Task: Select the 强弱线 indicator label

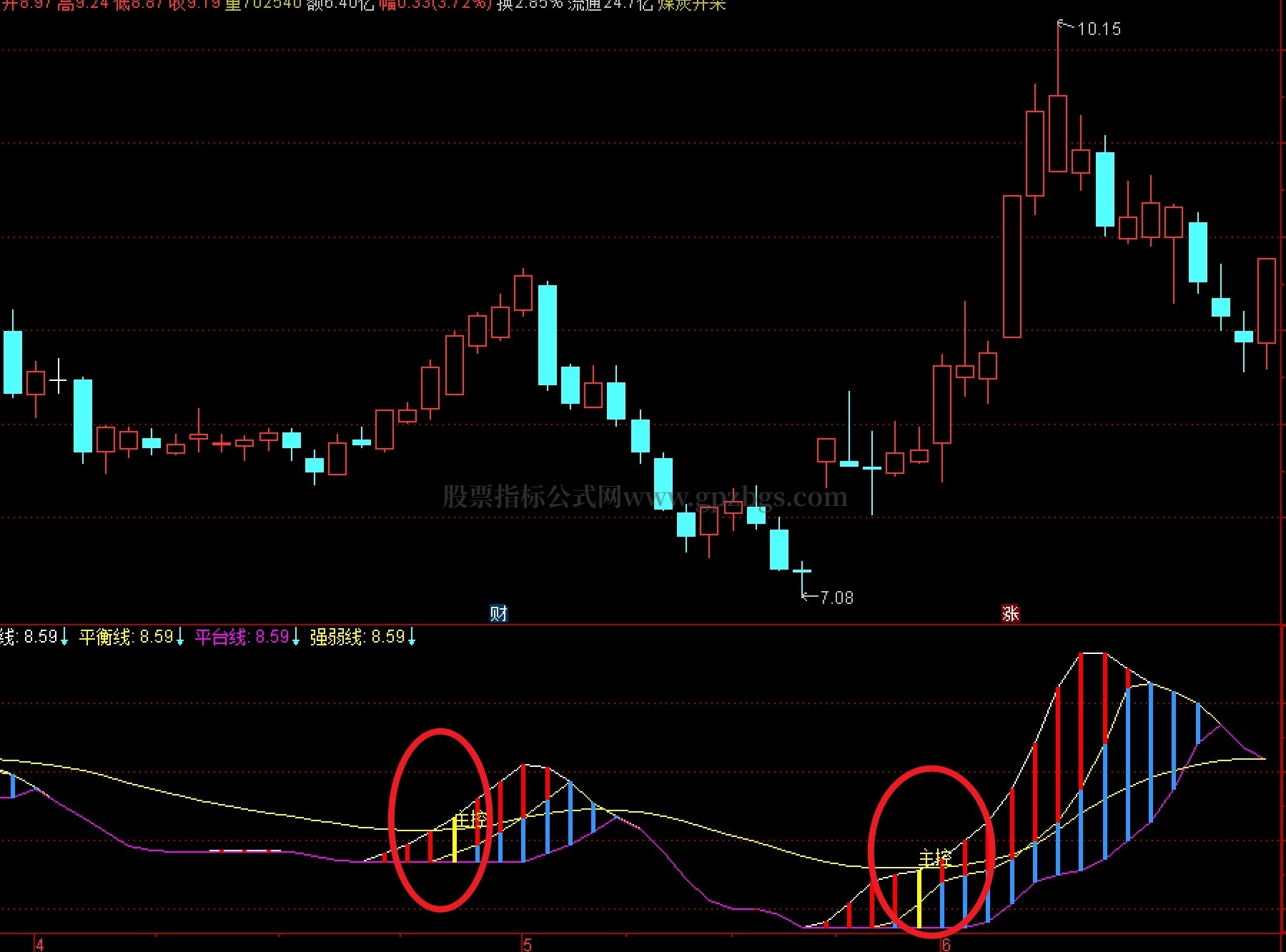Action: pyautogui.click(x=337, y=636)
